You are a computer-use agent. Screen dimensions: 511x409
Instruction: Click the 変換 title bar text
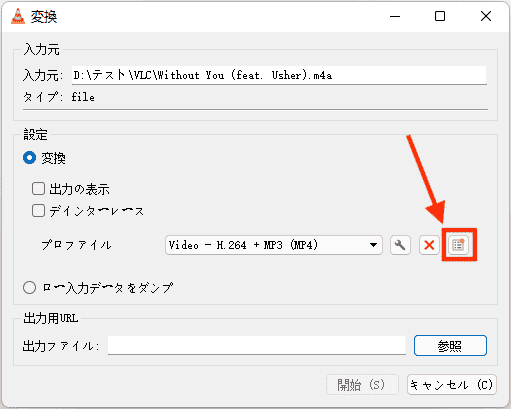[44, 16]
